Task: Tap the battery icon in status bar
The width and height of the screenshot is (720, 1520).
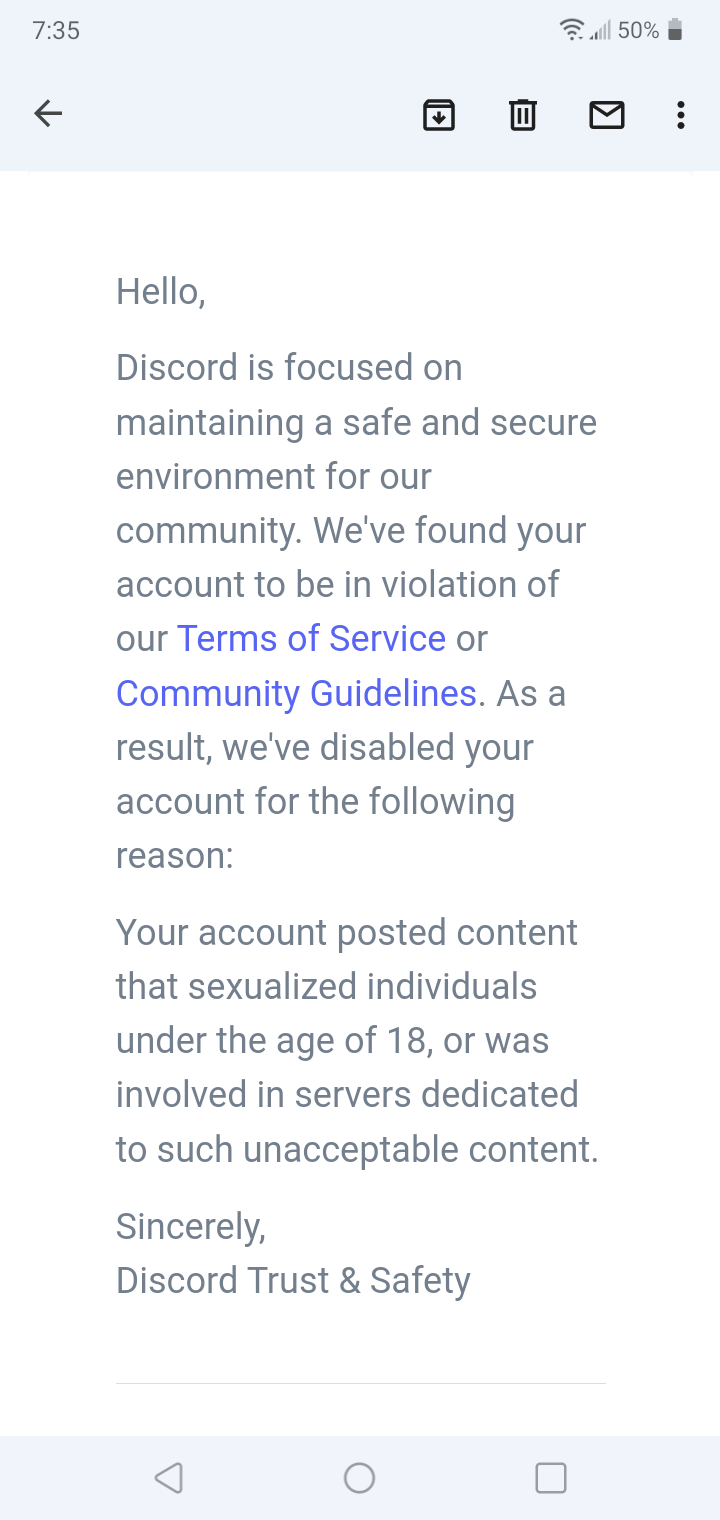Action: (675, 30)
